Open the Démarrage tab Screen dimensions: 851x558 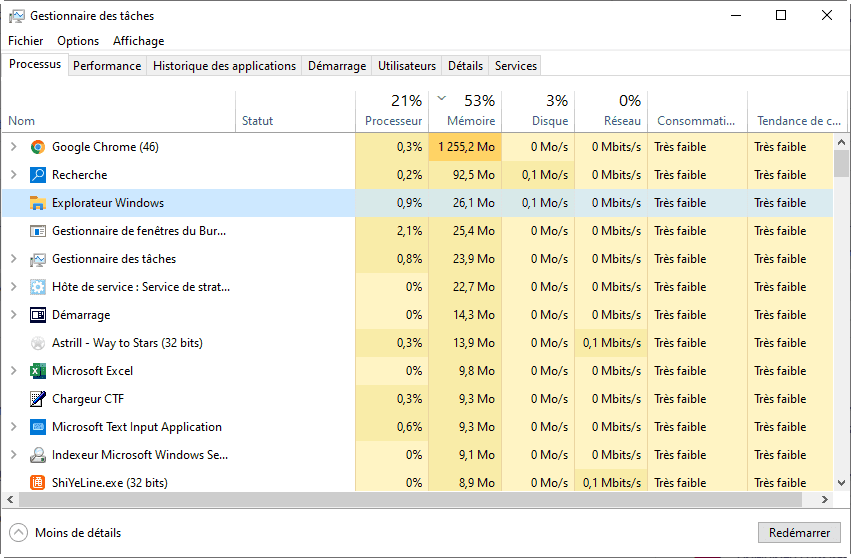click(x=336, y=66)
